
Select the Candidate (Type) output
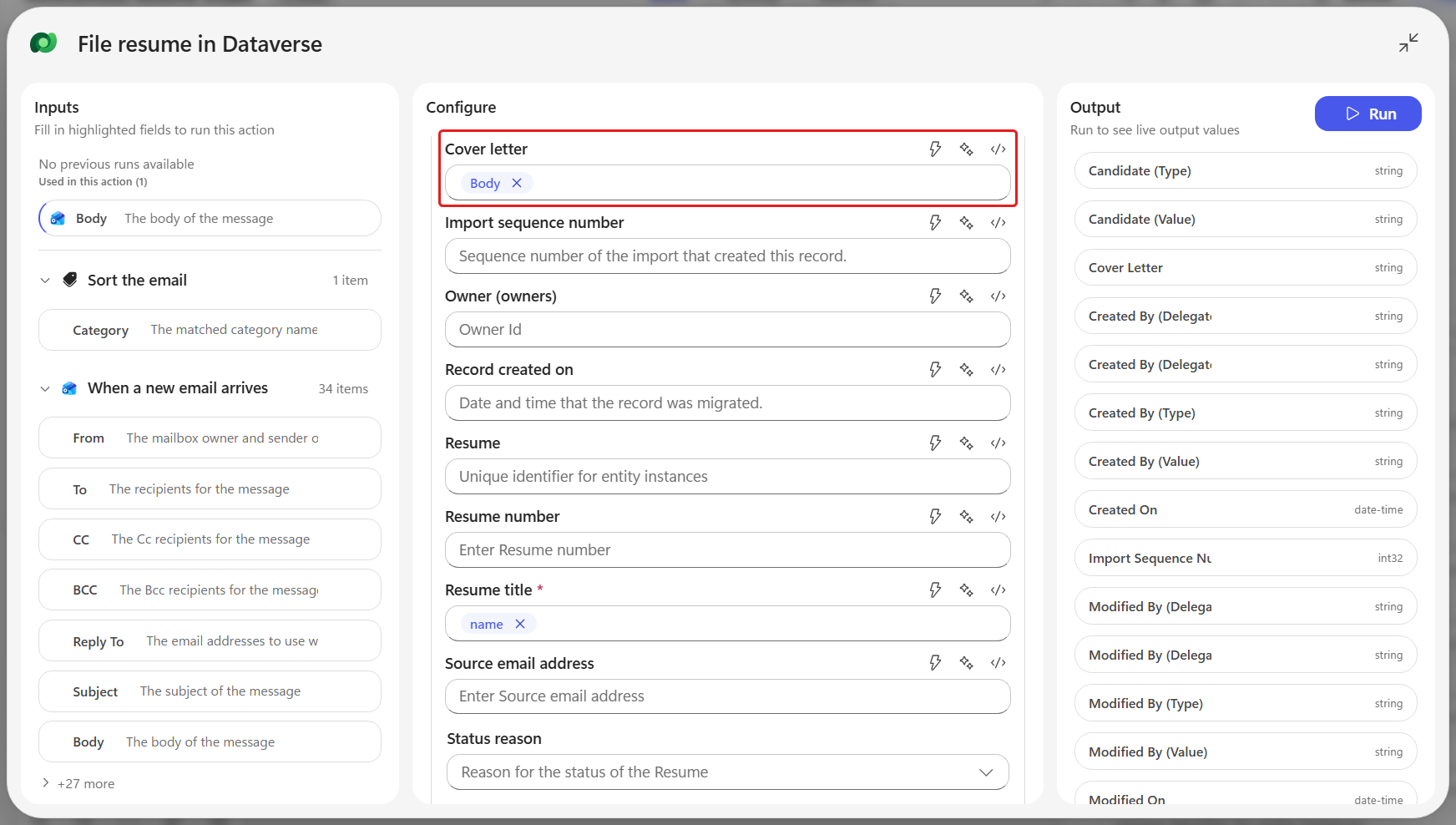coord(1246,170)
